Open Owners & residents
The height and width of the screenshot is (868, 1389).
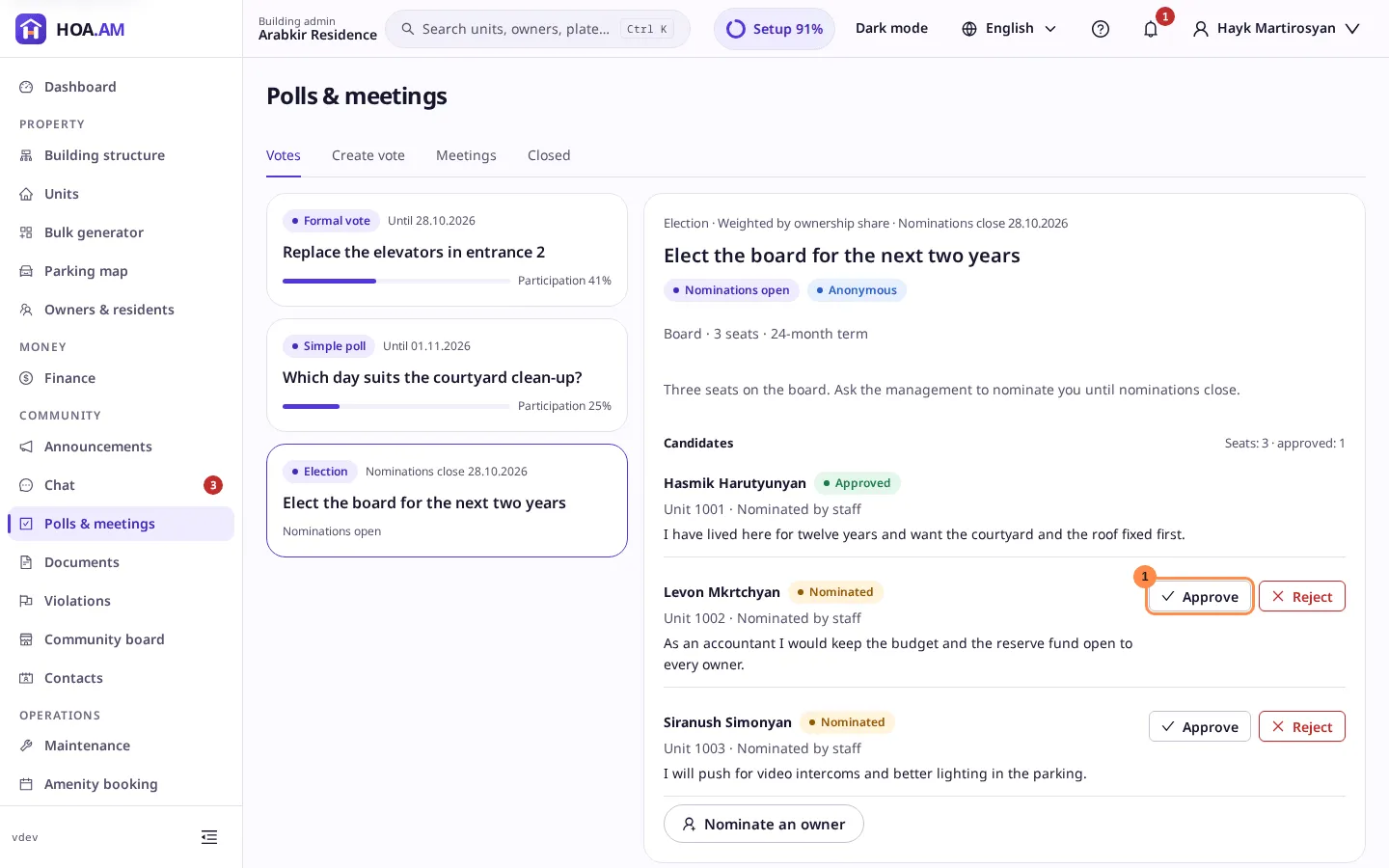coord(121,310)
